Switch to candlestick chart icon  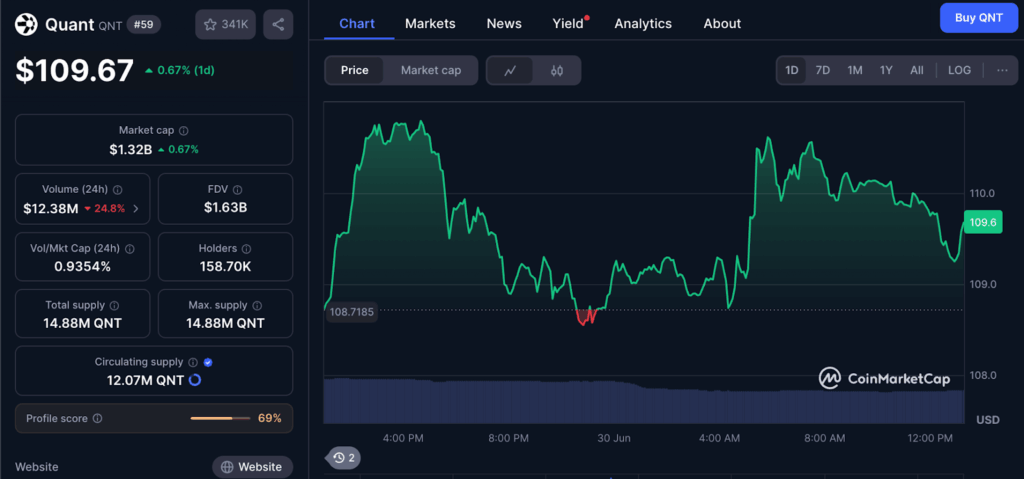pyautogui.click(x=557, y=70)
